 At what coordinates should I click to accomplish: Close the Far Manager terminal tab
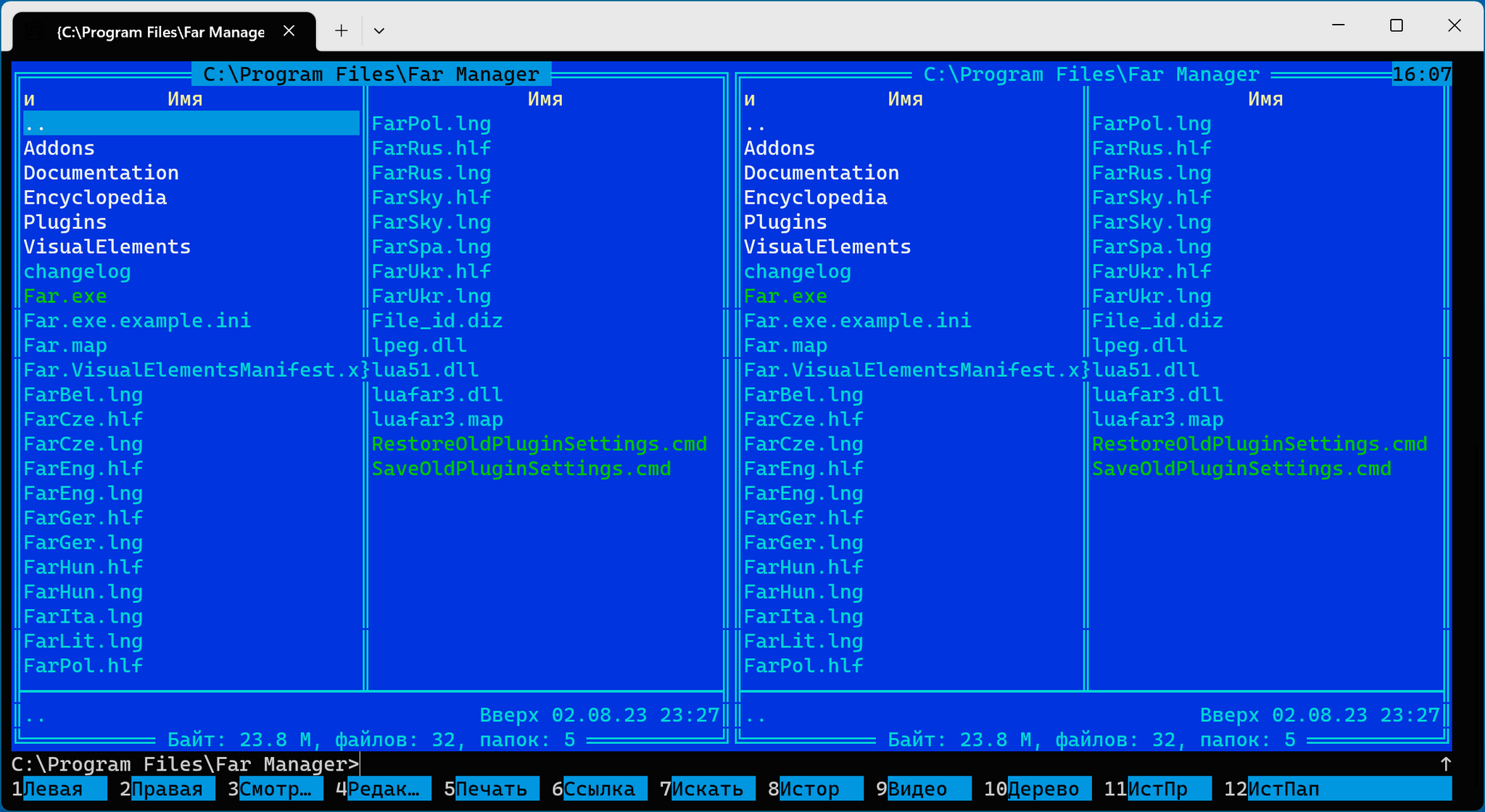click(x=289, y=30)
